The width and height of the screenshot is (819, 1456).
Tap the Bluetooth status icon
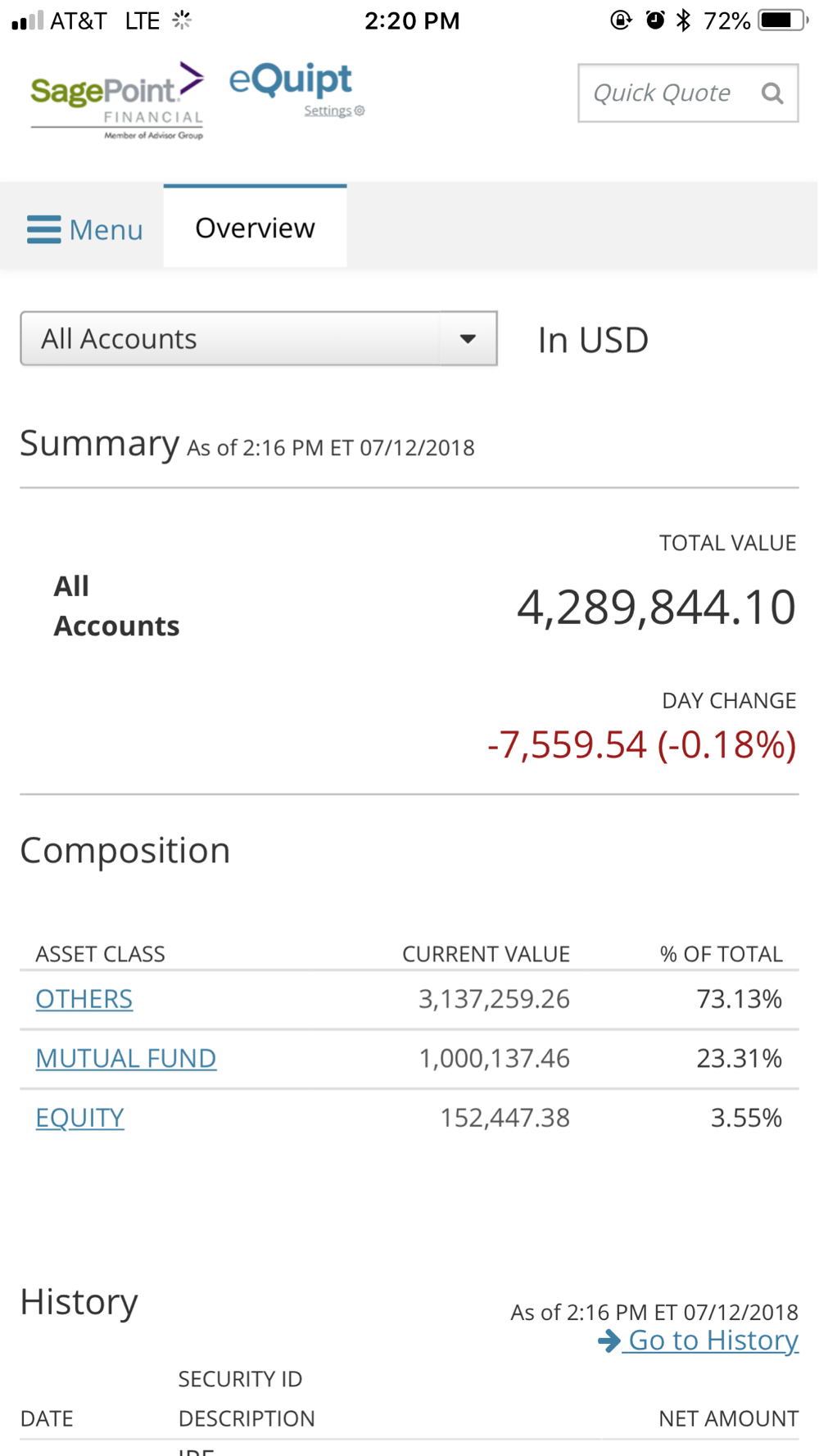pos(683,20)
